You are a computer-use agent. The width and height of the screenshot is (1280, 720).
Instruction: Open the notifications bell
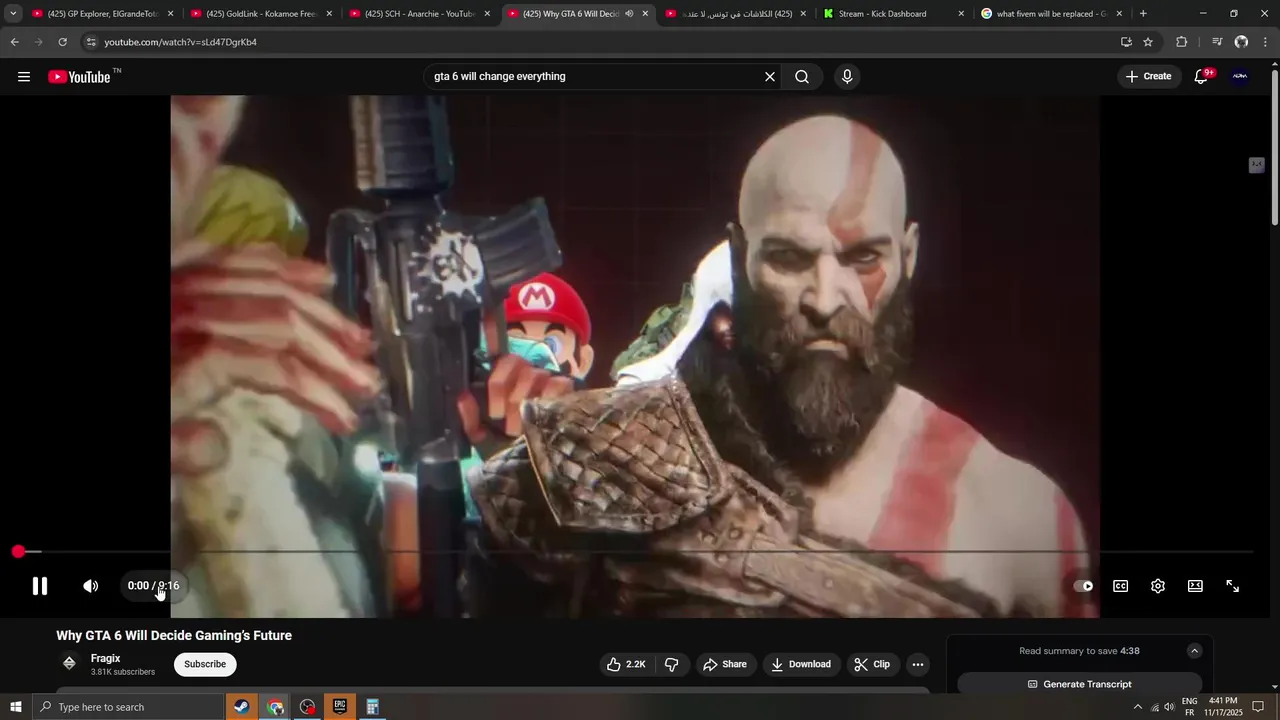tap(1202, 77)
